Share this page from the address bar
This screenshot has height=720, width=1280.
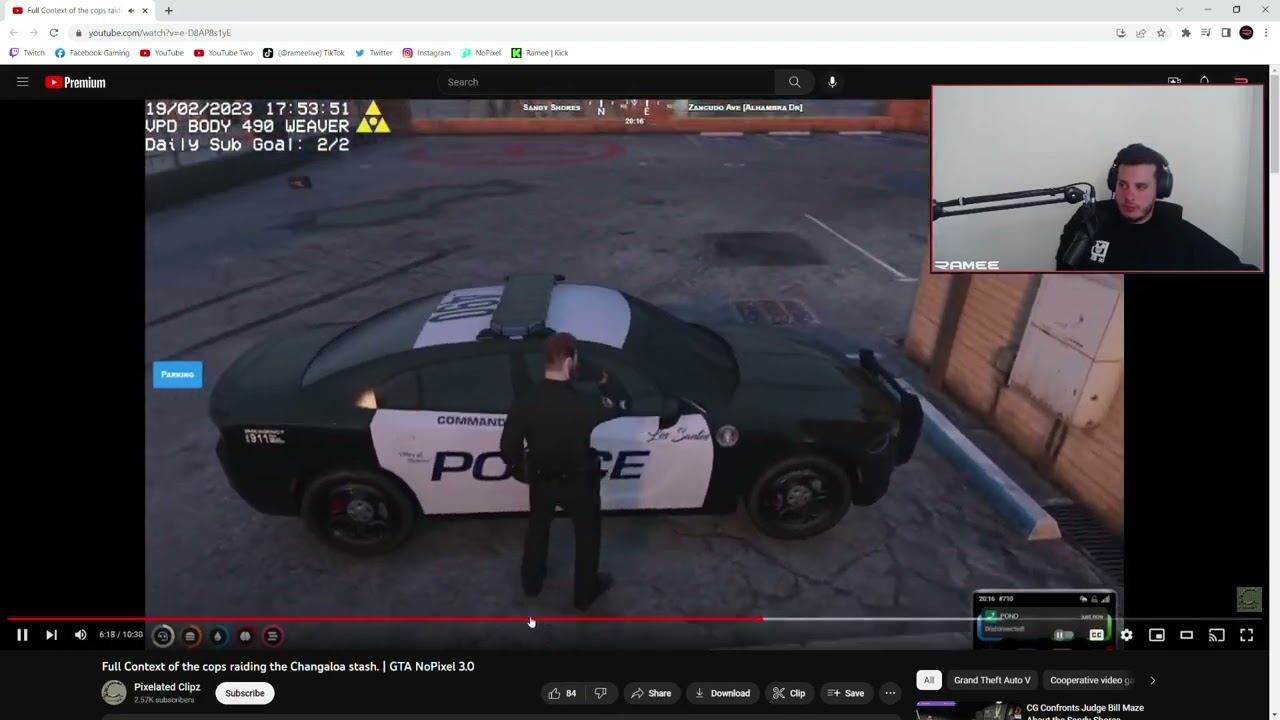[1141, 33]
